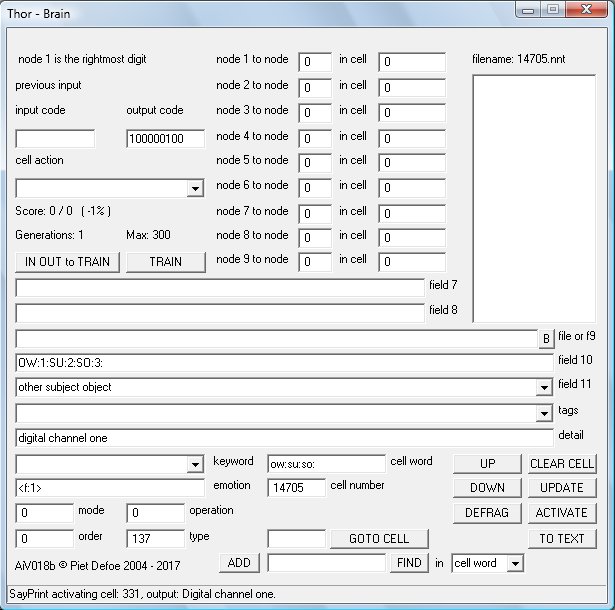Click the DOWN button
Screen dimensions: 615x610
[x=487, y=488]
